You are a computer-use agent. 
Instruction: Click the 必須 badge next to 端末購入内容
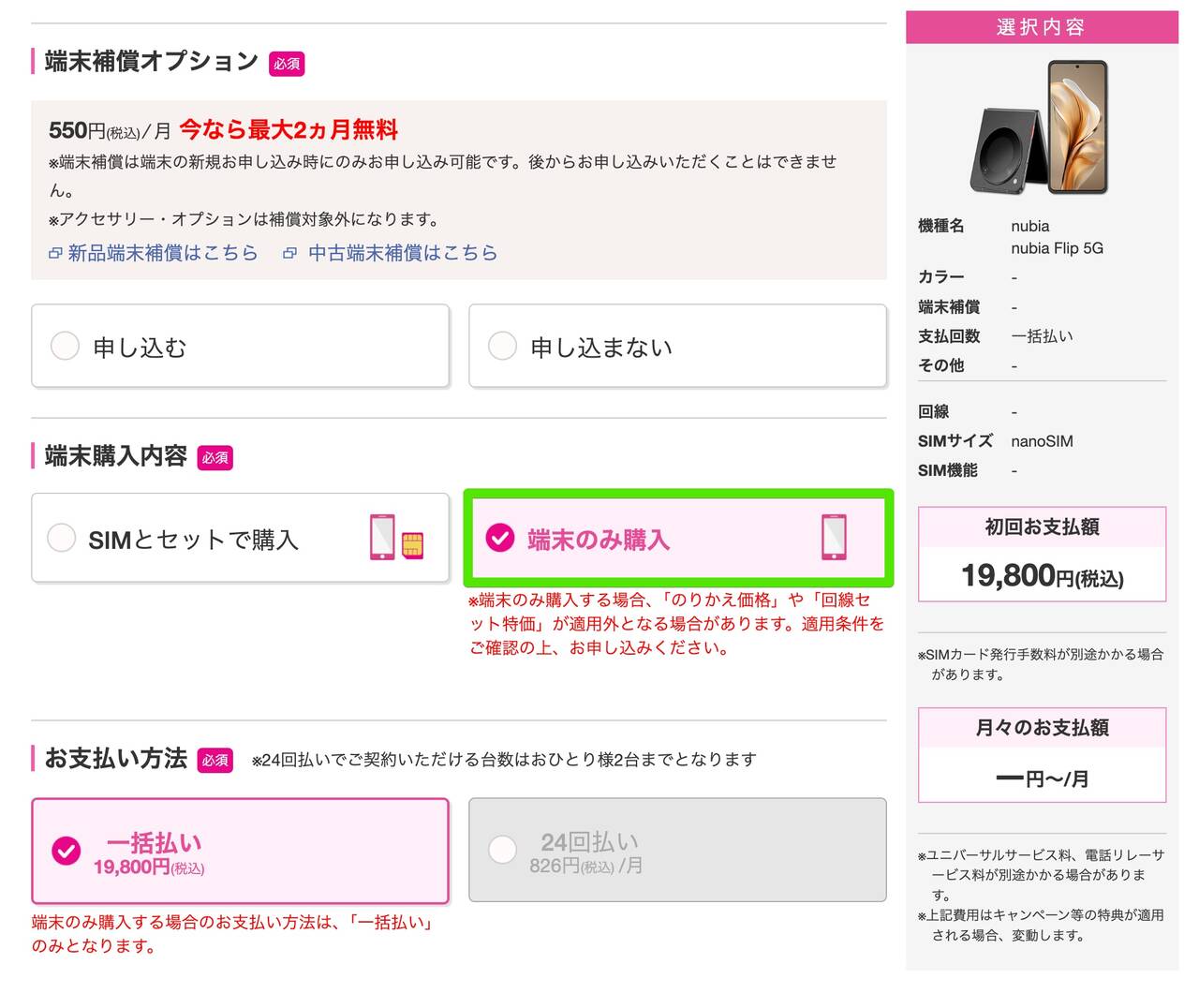[x=215, y=458]
